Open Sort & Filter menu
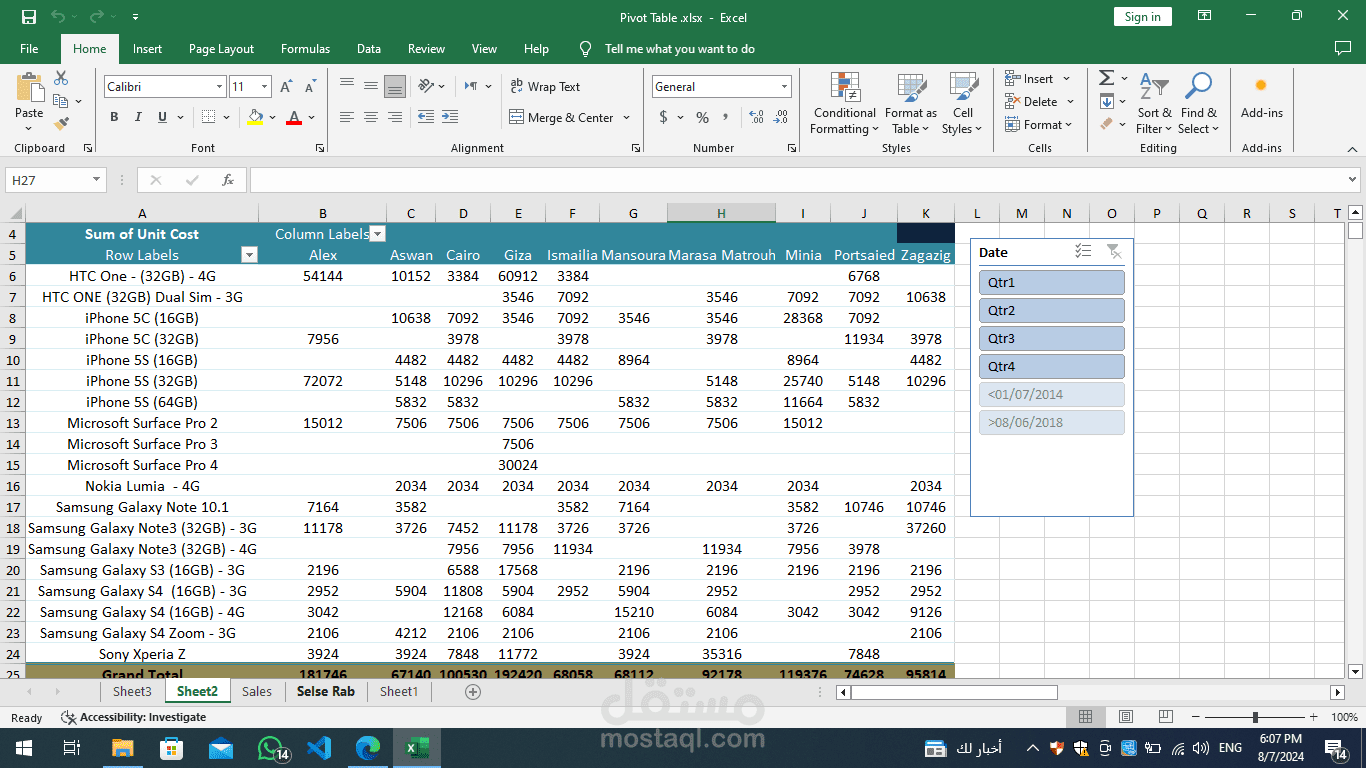Image resolution: width=1366 pixels, height=768 pixels. [x=1154, y=103]
